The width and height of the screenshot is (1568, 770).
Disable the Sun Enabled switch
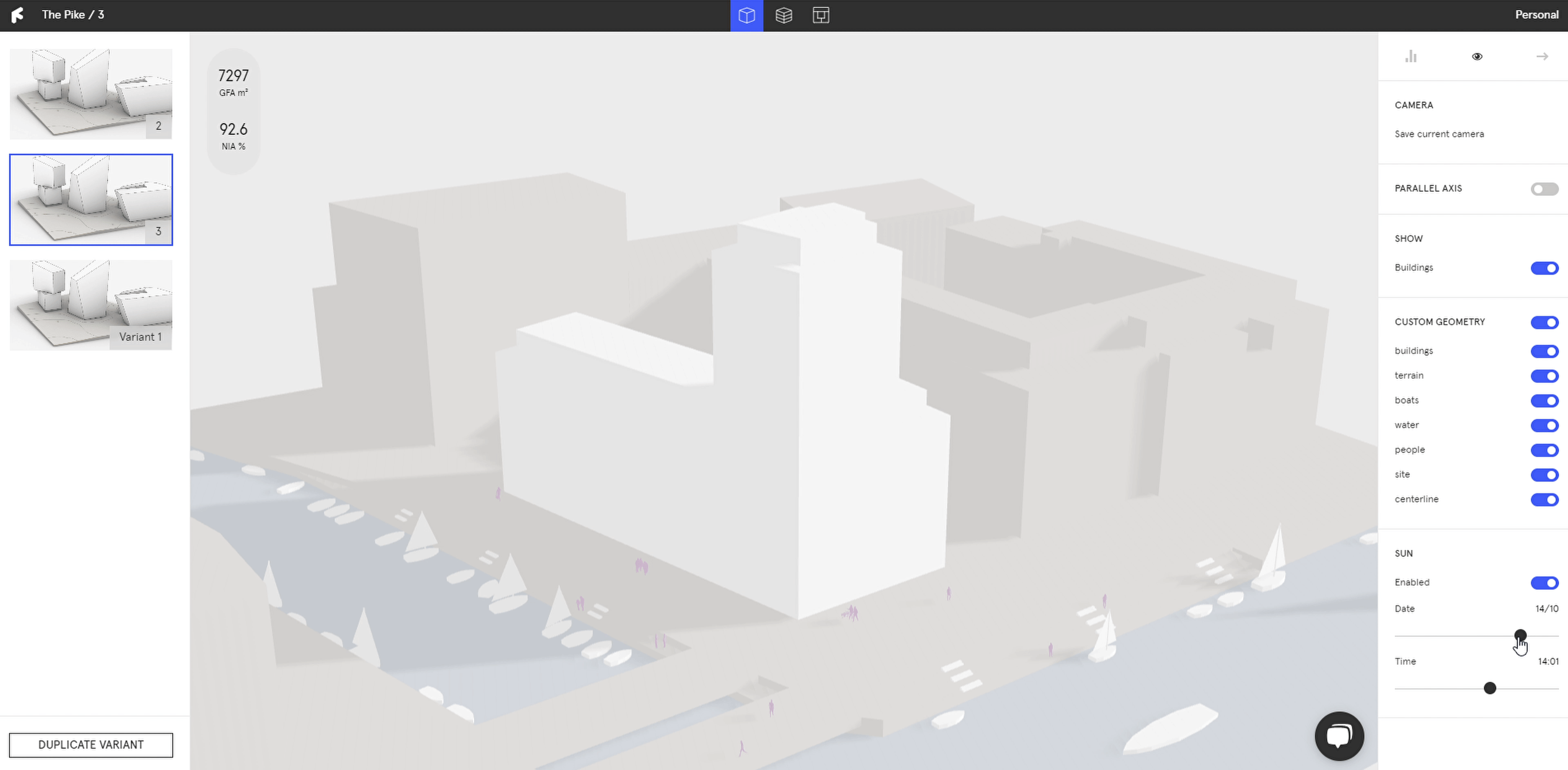(1543, 583)
